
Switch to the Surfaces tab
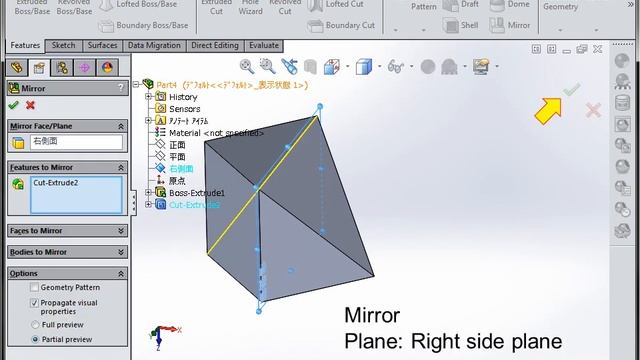[102, 45]
